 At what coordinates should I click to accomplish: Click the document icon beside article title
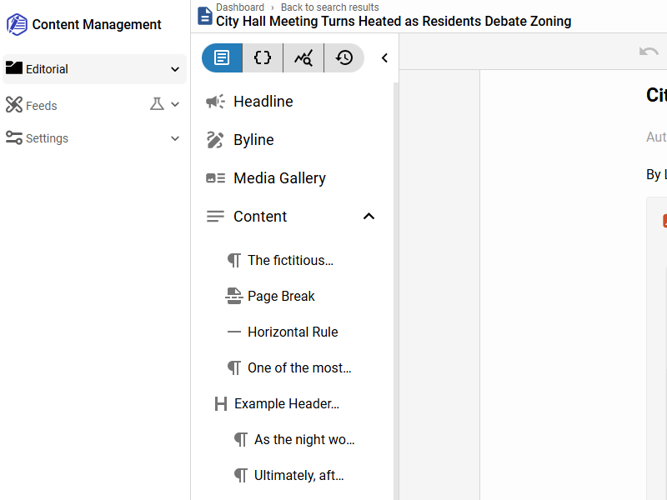(x=205, y=15)
